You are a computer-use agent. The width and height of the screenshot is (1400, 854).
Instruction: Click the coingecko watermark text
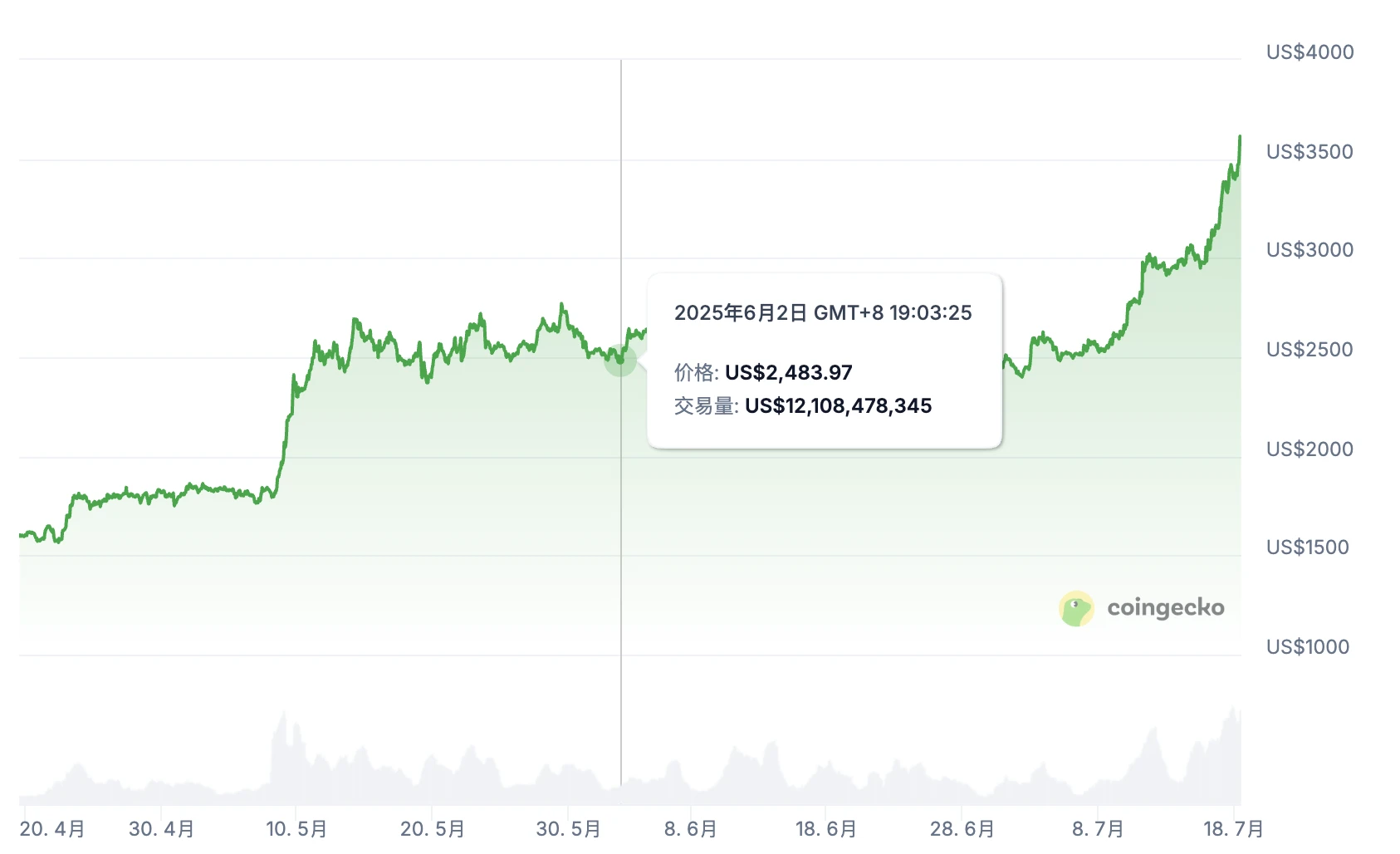(1165, 608)
